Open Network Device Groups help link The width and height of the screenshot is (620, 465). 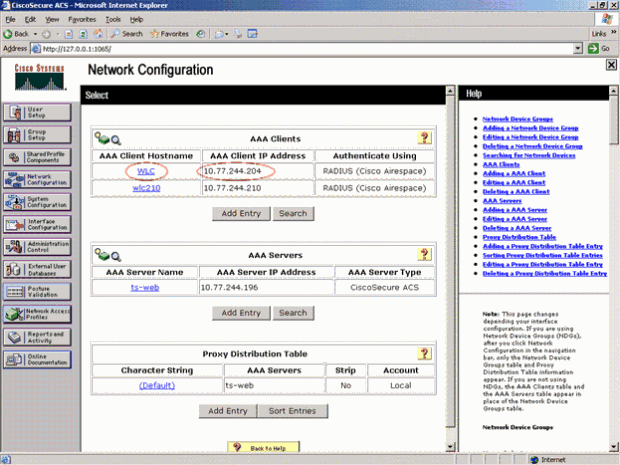(518, 119)
